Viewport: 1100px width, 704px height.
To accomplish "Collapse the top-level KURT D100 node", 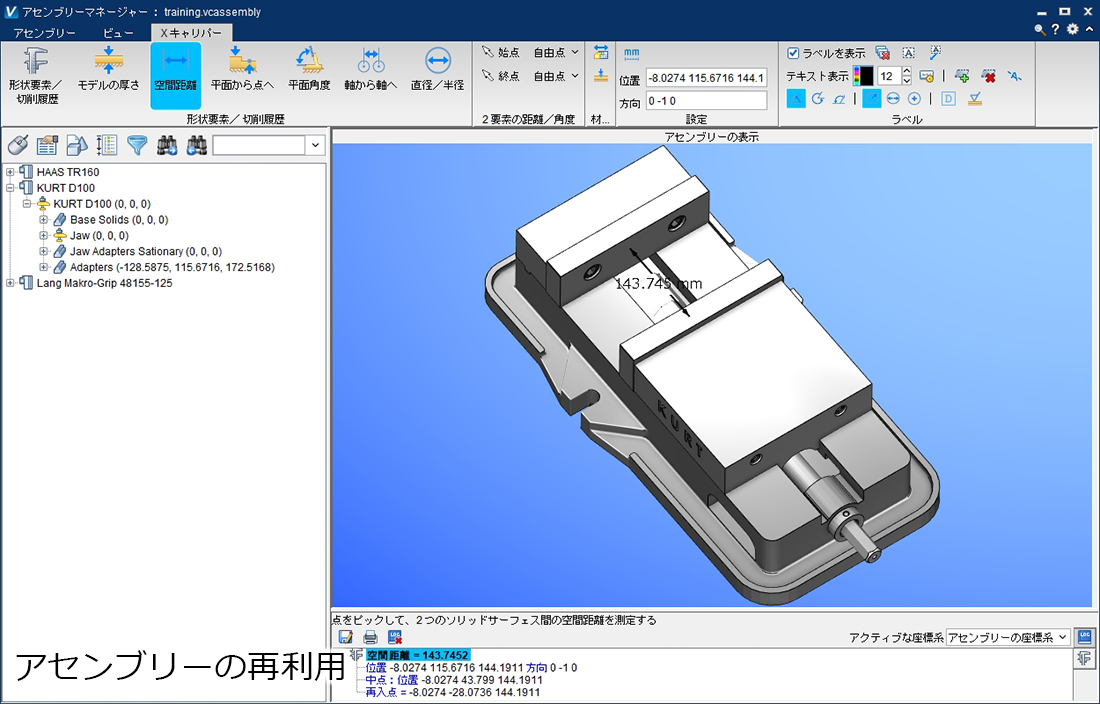I will (11, 188).
